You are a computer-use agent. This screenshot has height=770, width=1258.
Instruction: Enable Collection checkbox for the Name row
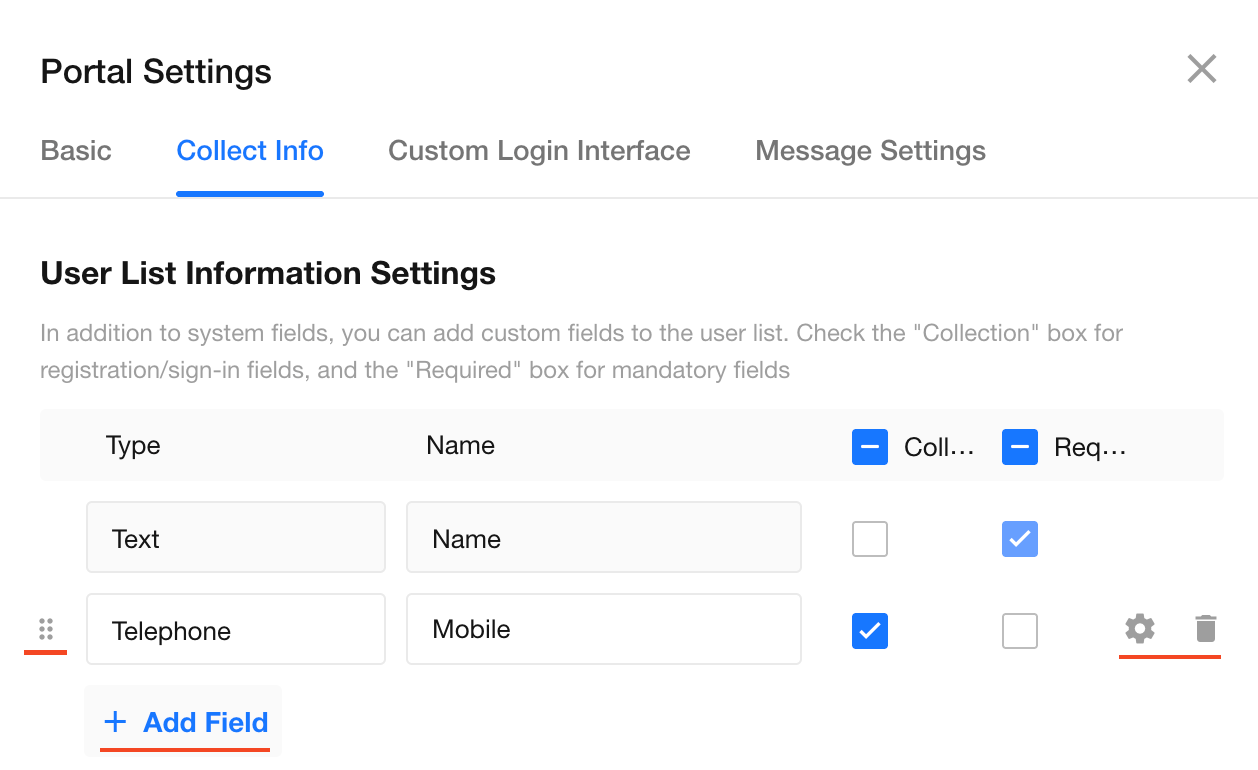[869, 539]
